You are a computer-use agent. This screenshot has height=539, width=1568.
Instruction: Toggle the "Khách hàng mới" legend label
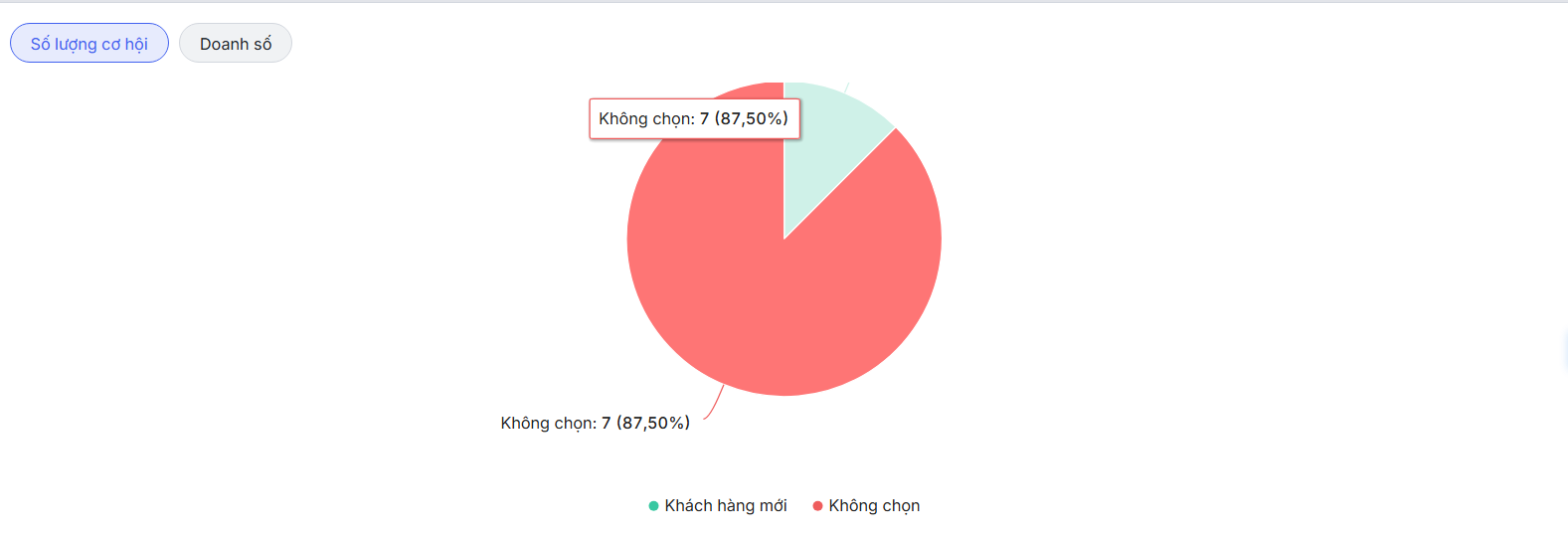click(x=726, y=506)
